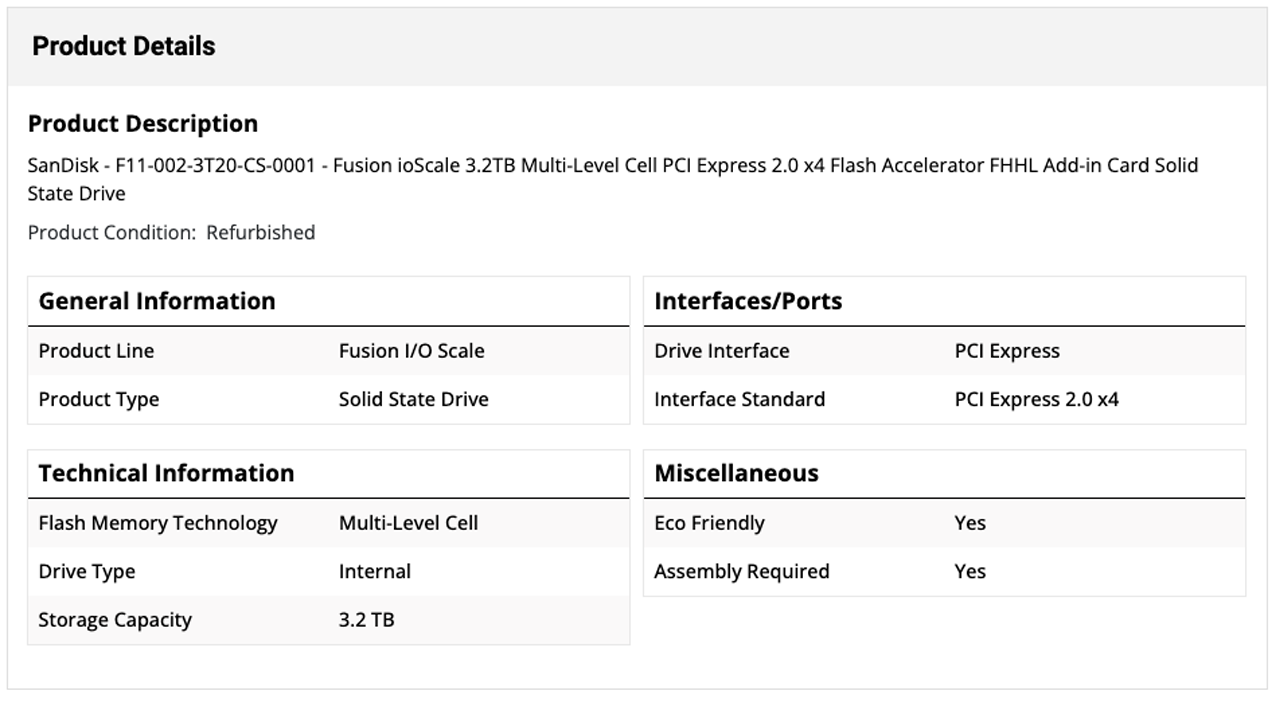Click the 3.2 TB capacity value
Screen dimensions: 1279x702
point(366,619)
